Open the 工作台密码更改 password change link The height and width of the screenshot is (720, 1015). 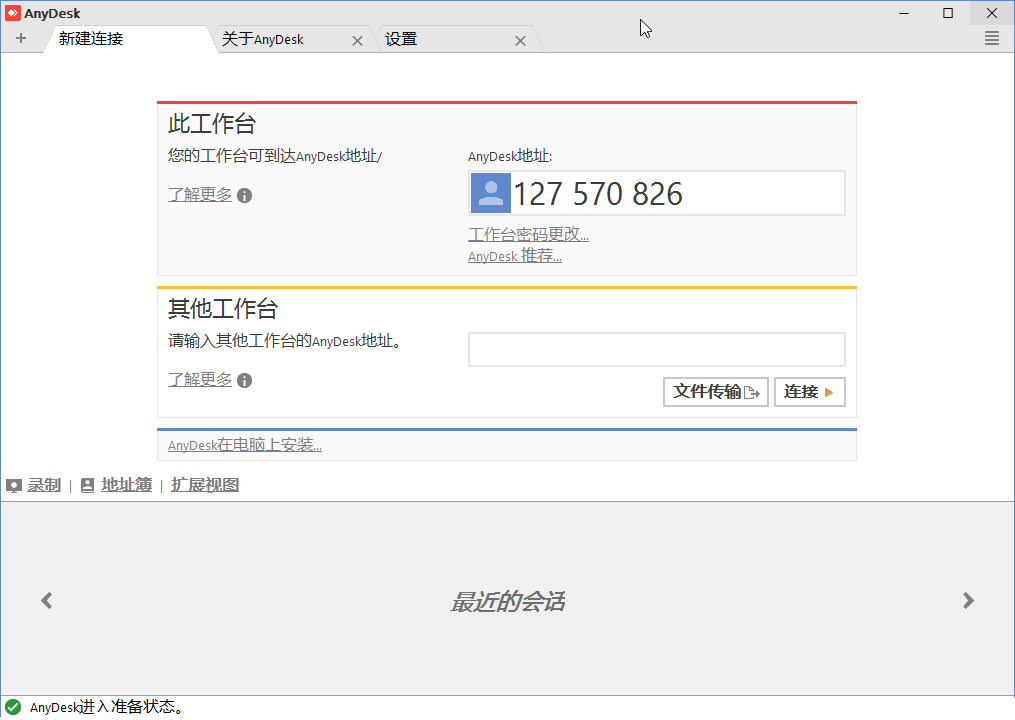(528, 233)
